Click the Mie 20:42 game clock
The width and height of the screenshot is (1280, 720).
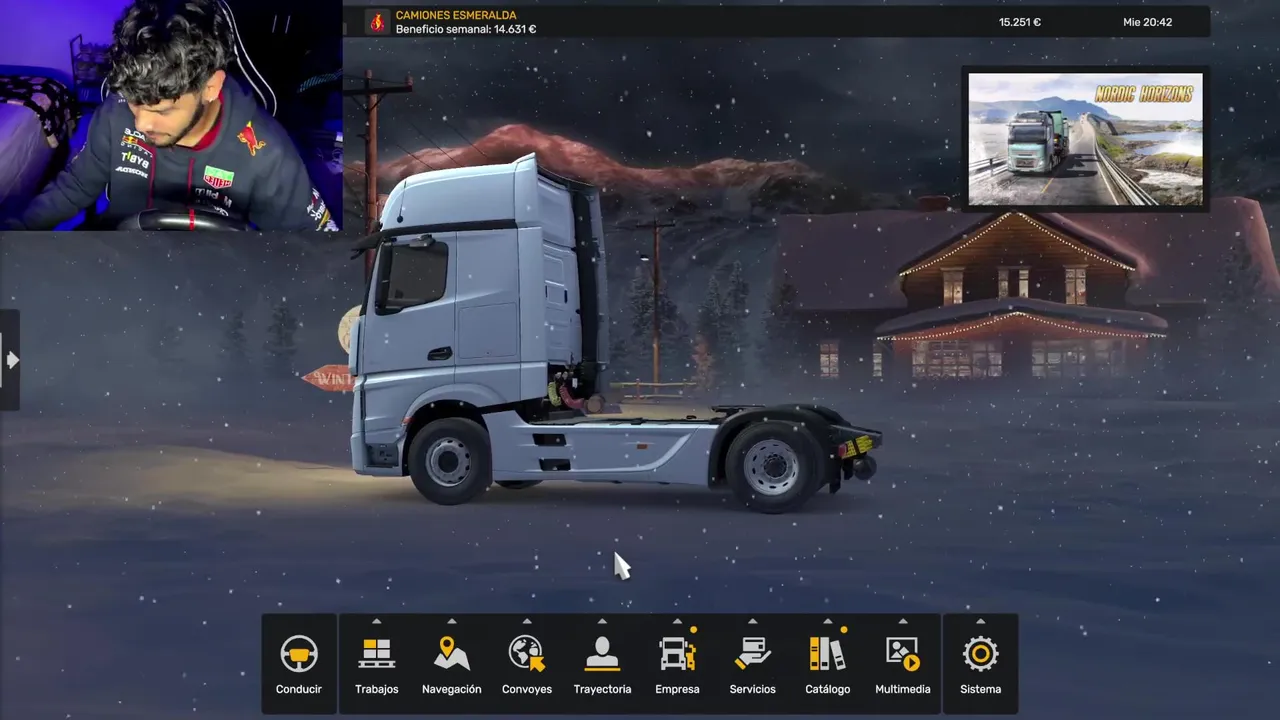pyautogui.click(x=1148, y=22)
